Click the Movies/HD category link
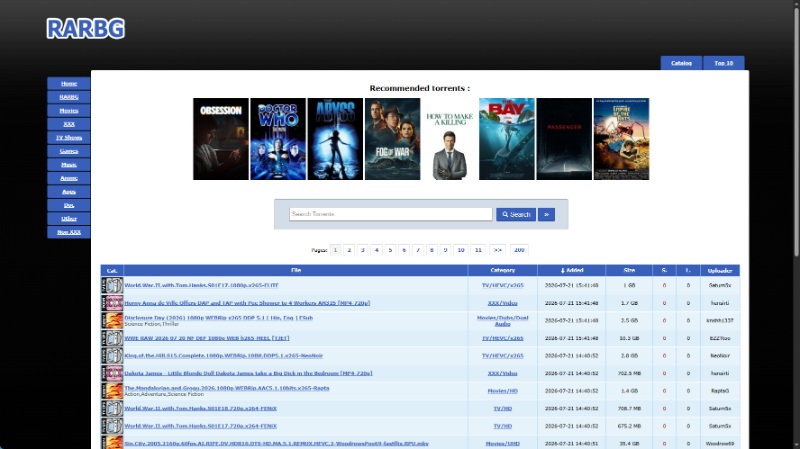The width and height of the screenshot is (800, 449). pyautogui.click(x=503, y=391)
